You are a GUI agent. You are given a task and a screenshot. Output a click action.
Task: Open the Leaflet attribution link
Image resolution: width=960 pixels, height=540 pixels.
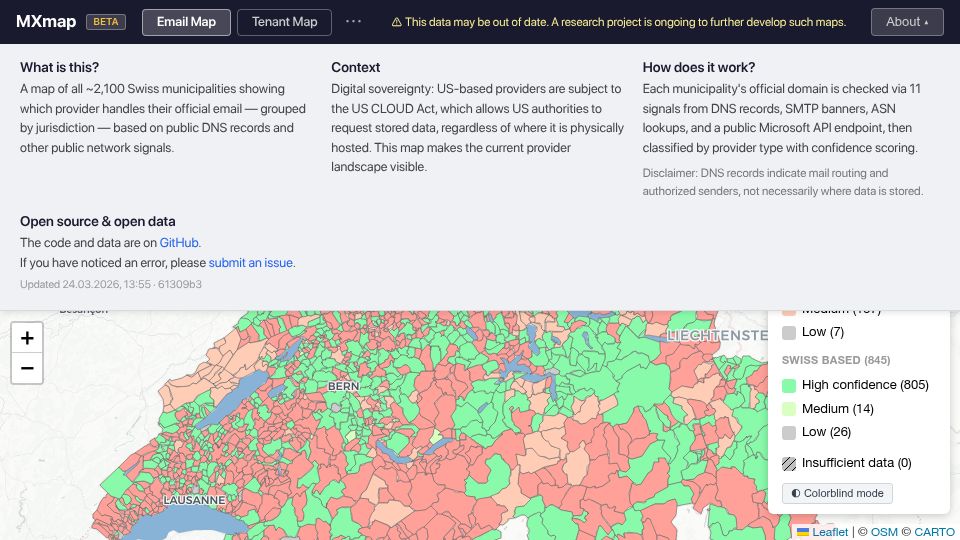click(830, 532)
